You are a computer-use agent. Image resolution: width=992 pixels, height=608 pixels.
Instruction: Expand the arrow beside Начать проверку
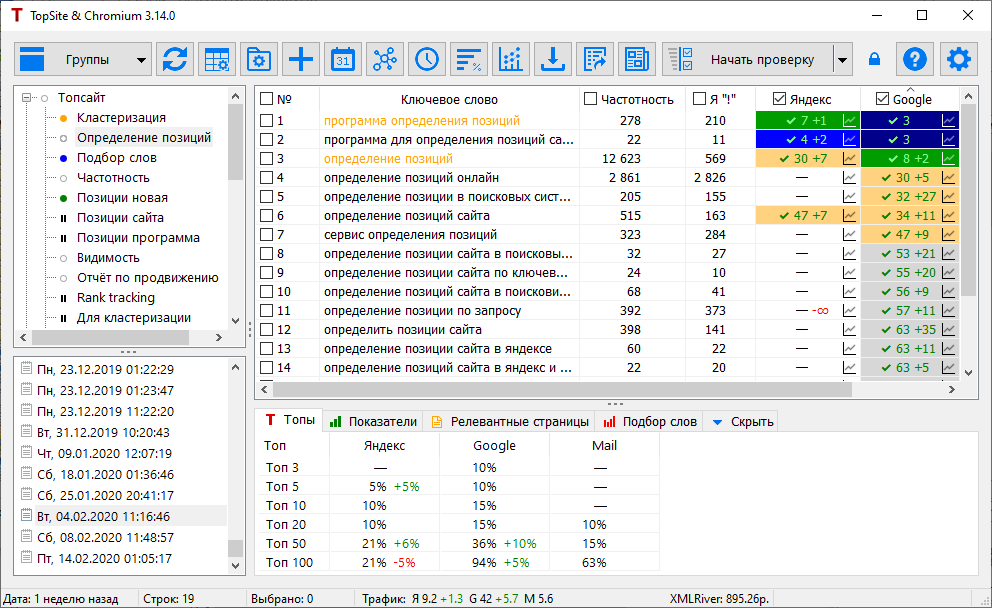[x=843, y=60]
